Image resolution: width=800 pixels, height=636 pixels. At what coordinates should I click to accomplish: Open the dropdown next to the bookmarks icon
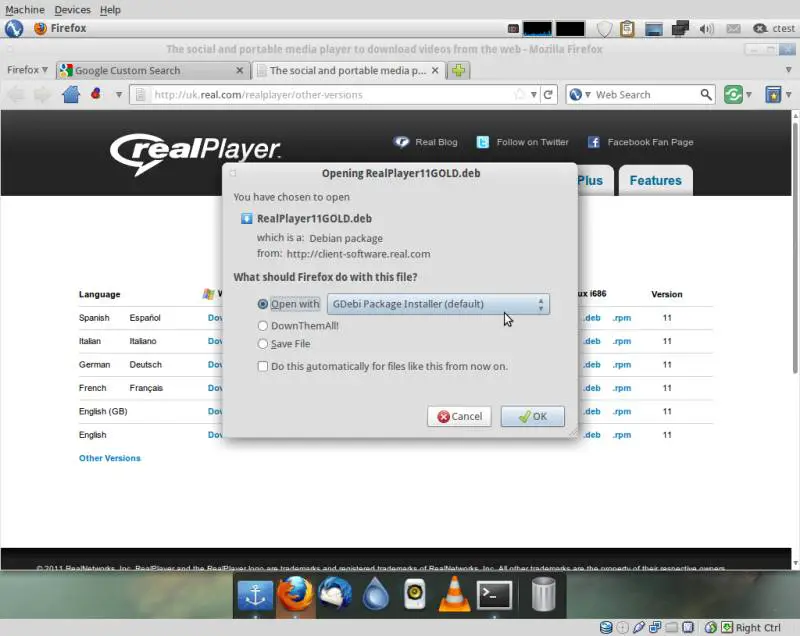(x=789, y=94)
